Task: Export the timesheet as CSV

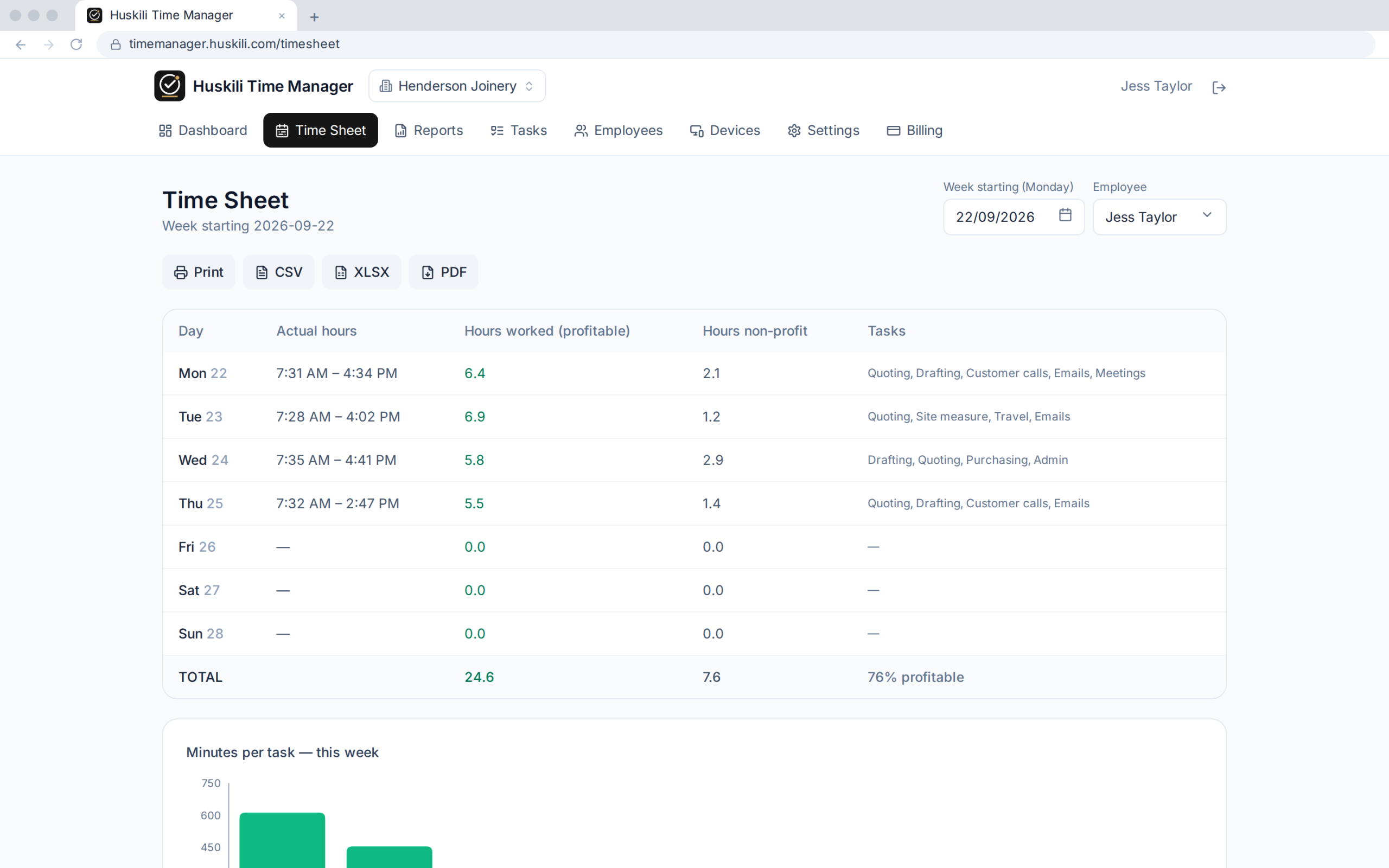Action: pyautogui.click(x=278, y=272)
